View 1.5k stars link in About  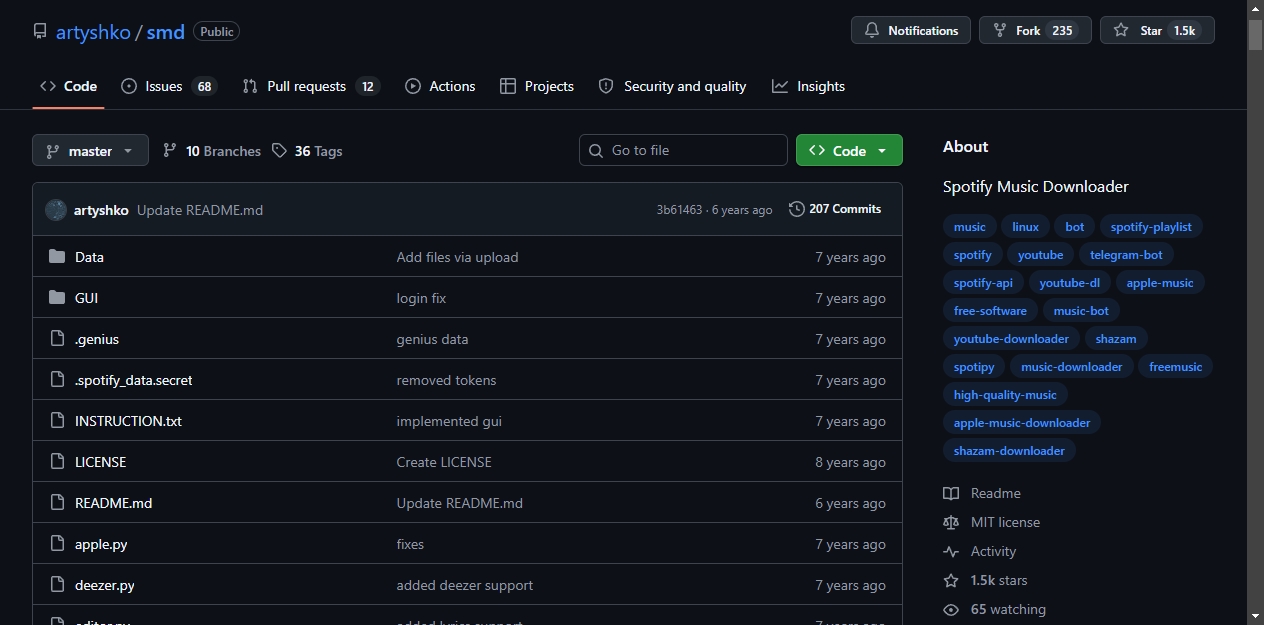(985, 580)
